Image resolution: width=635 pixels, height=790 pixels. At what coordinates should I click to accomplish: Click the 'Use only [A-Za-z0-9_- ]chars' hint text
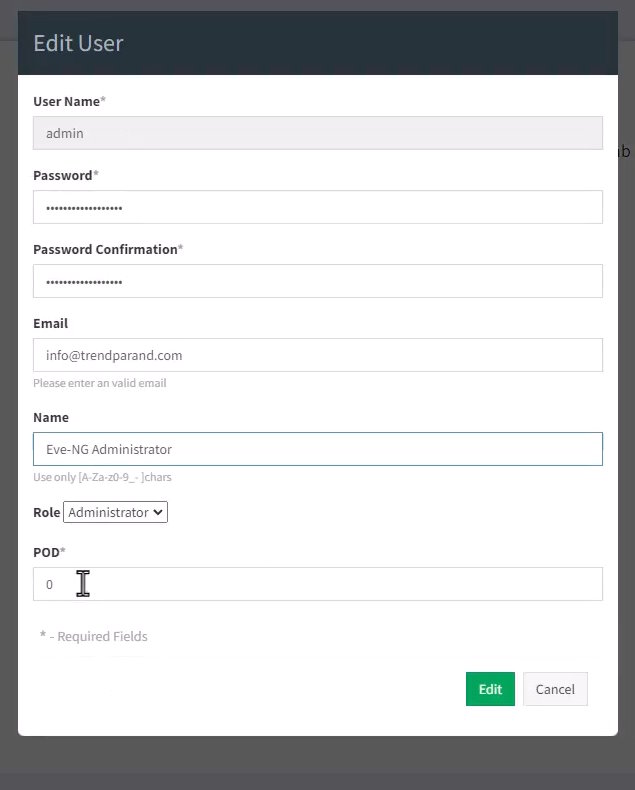[x=102, y=477]
